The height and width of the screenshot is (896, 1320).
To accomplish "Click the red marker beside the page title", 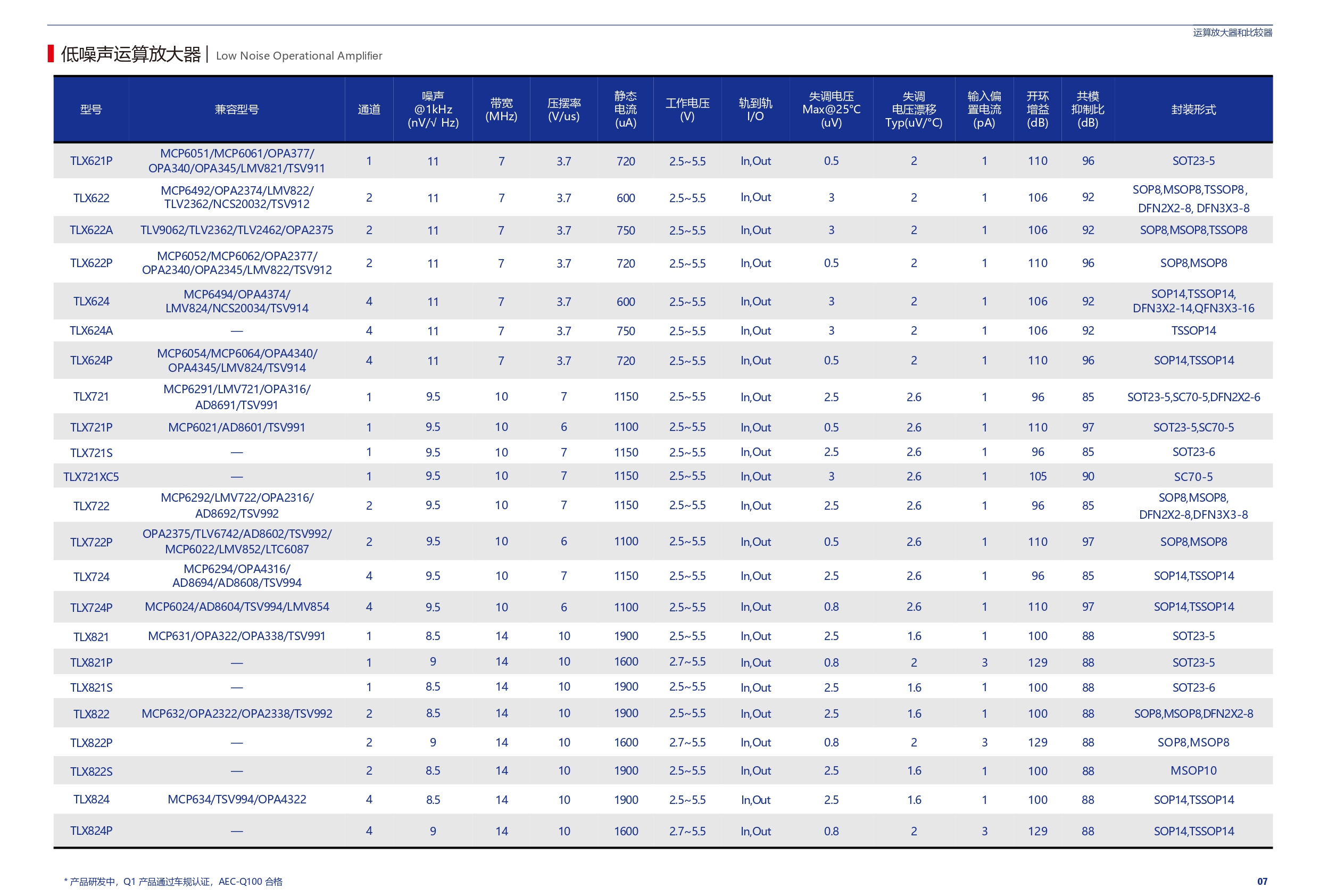I will click(51, 54).
